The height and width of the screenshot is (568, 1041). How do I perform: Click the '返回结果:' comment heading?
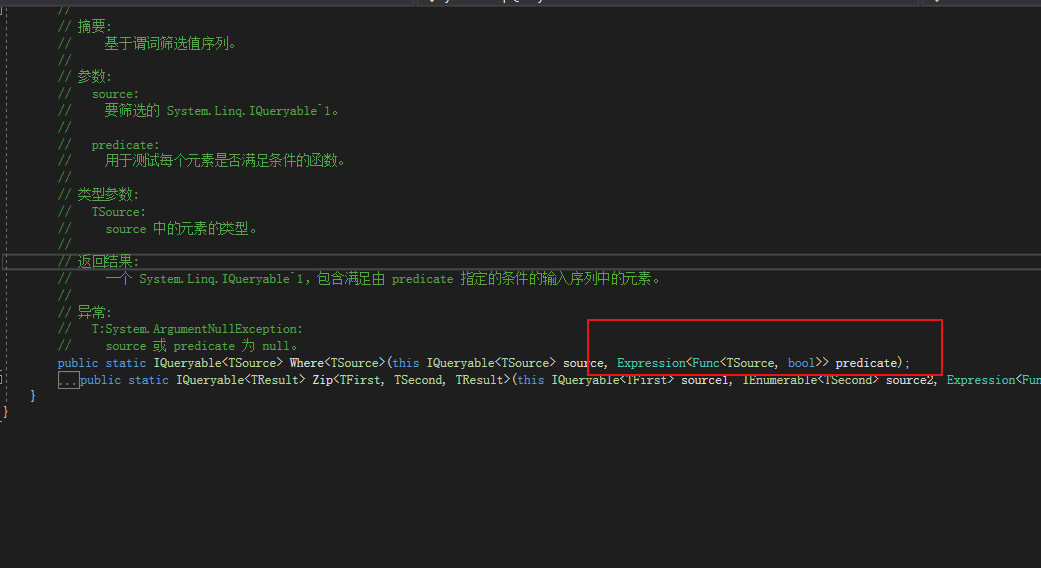pos(108,261)
